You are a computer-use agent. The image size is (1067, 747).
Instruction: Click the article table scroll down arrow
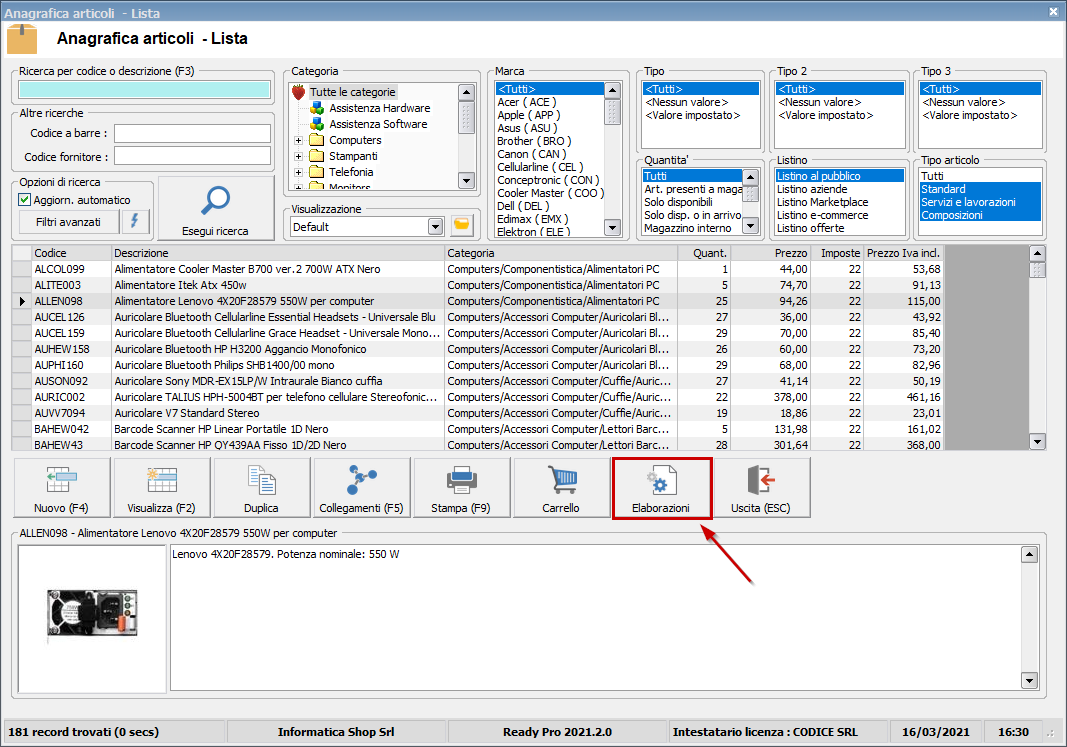point(1037,442)
